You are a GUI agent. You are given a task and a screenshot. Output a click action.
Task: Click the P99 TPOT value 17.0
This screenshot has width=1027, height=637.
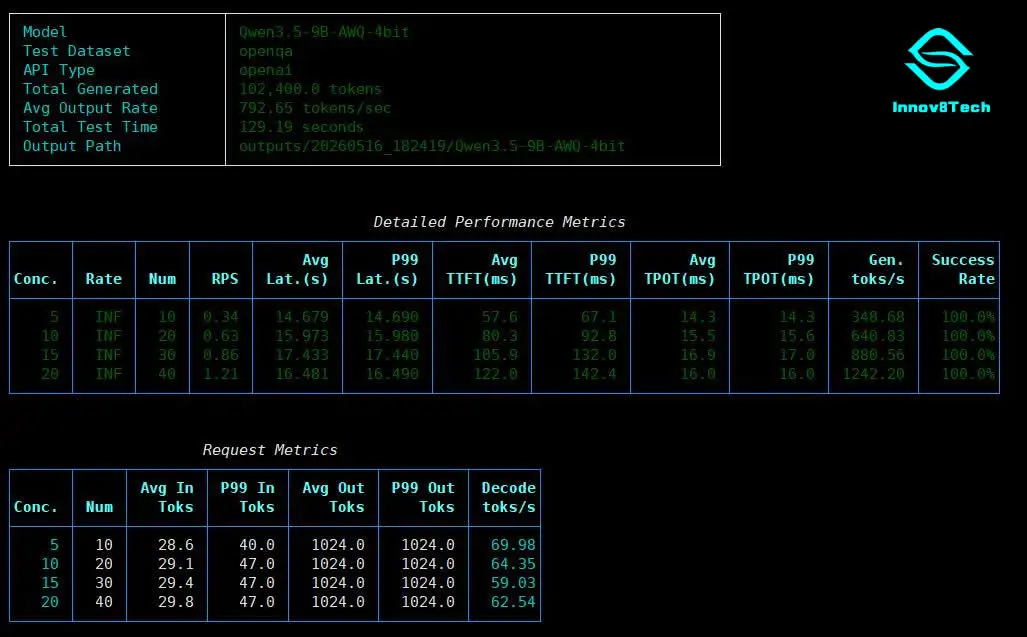pos(796,355)
